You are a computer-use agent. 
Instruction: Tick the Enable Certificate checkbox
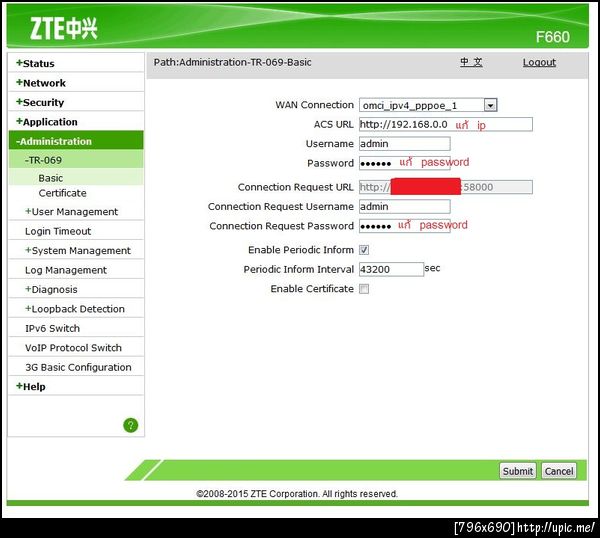point(364,289)
